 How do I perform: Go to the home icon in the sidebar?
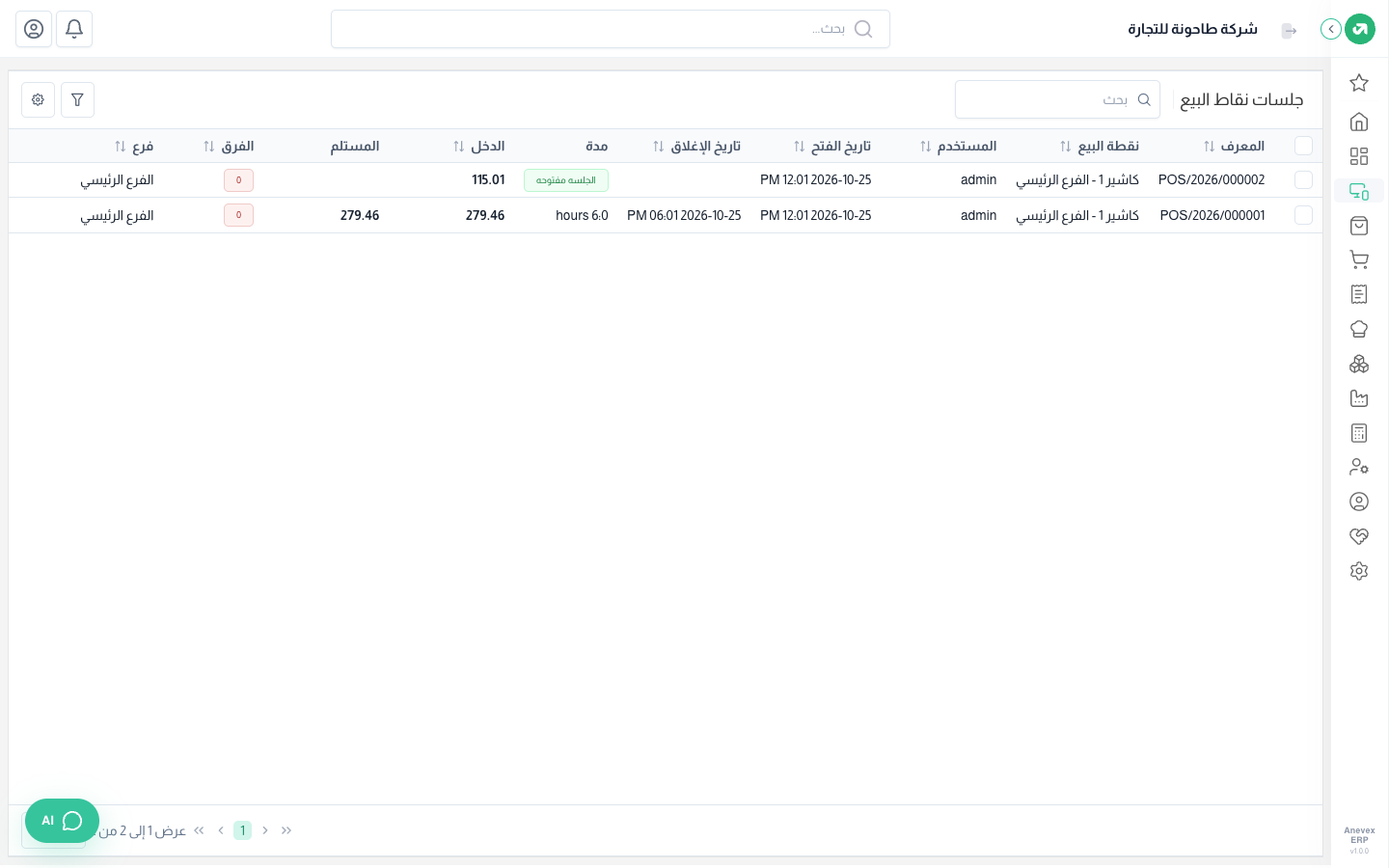click(x=1359, y=122)
